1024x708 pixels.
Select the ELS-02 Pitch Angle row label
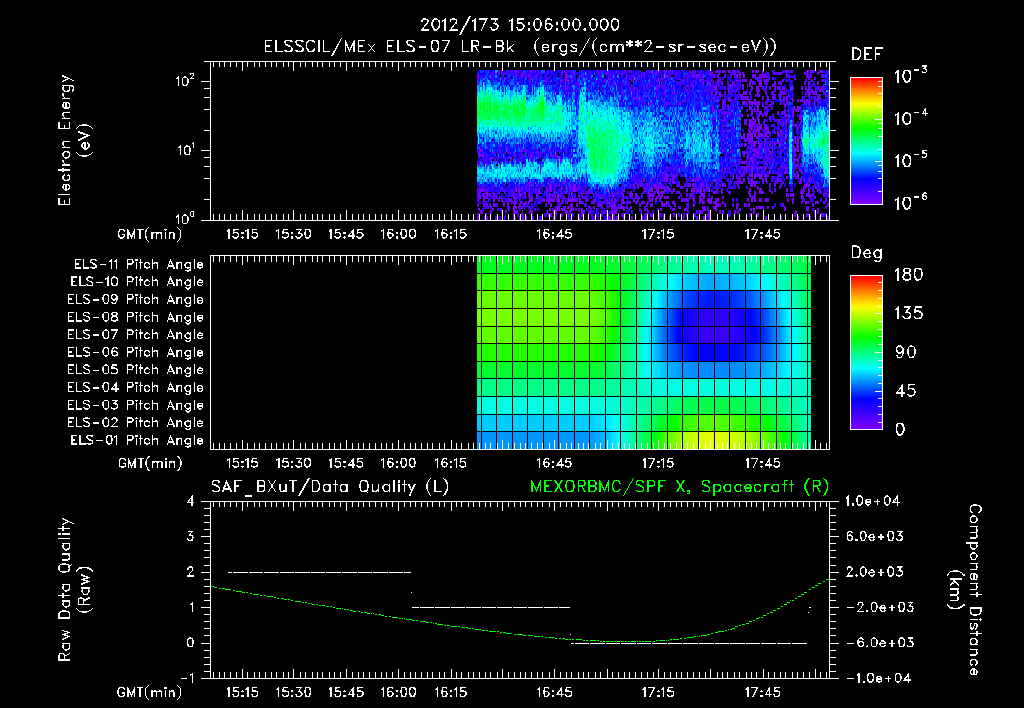pos(135,423)
